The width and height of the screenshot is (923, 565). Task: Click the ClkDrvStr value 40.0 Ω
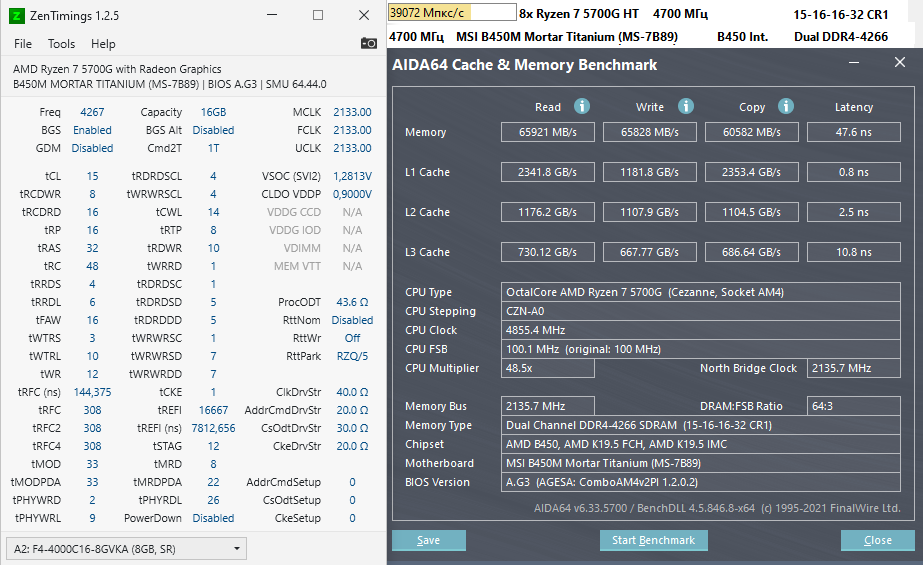352,392
